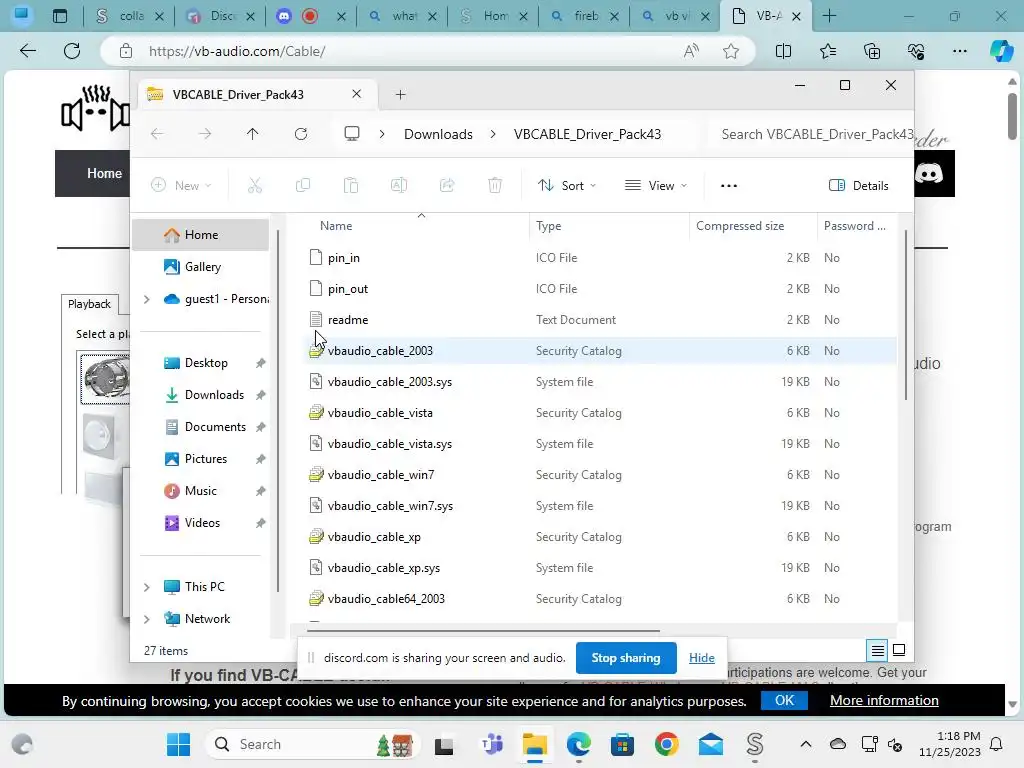Click the Rename icon in Explorer toolbar
This screenshot has width=1024, height=768.
[398, 185]
